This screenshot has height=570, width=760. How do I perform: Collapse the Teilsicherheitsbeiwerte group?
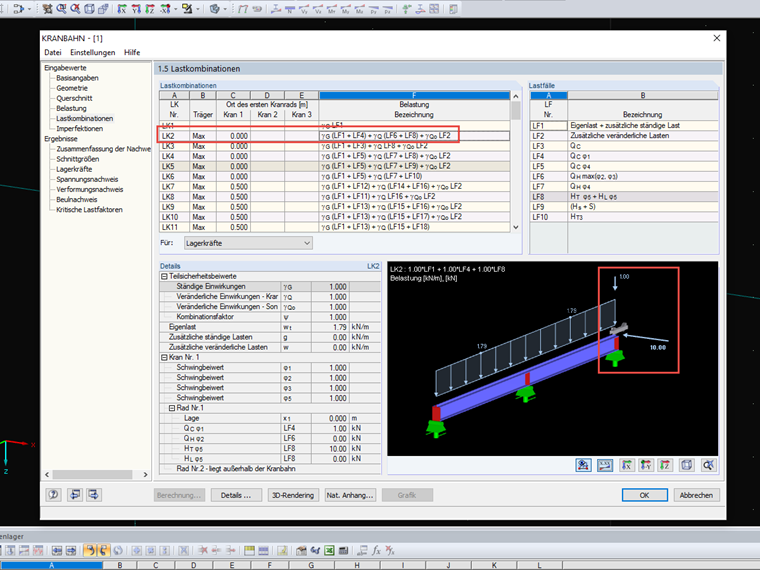click(x=164, y=276)
